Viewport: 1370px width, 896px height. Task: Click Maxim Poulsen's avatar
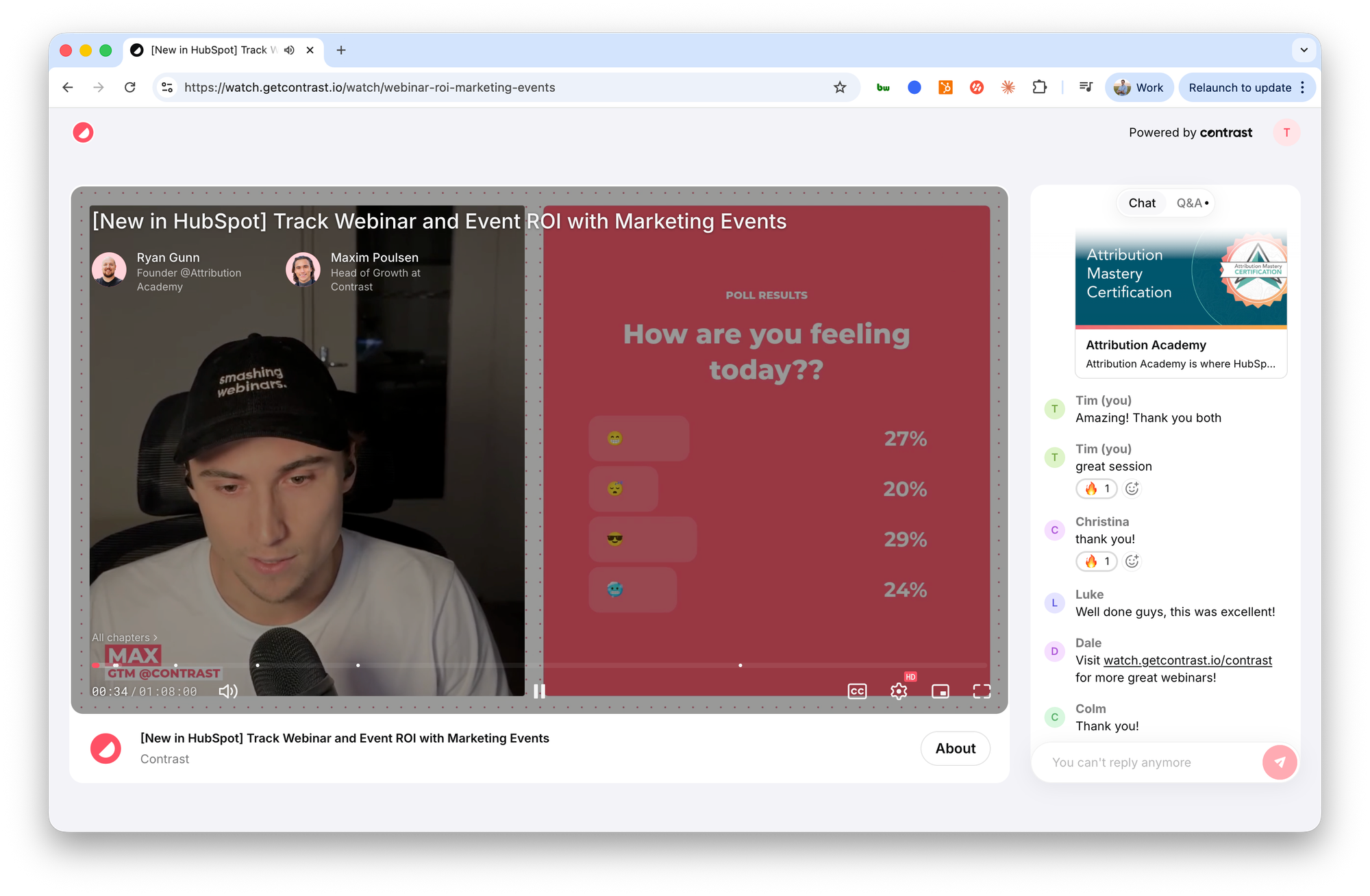[x=303, y=270]
